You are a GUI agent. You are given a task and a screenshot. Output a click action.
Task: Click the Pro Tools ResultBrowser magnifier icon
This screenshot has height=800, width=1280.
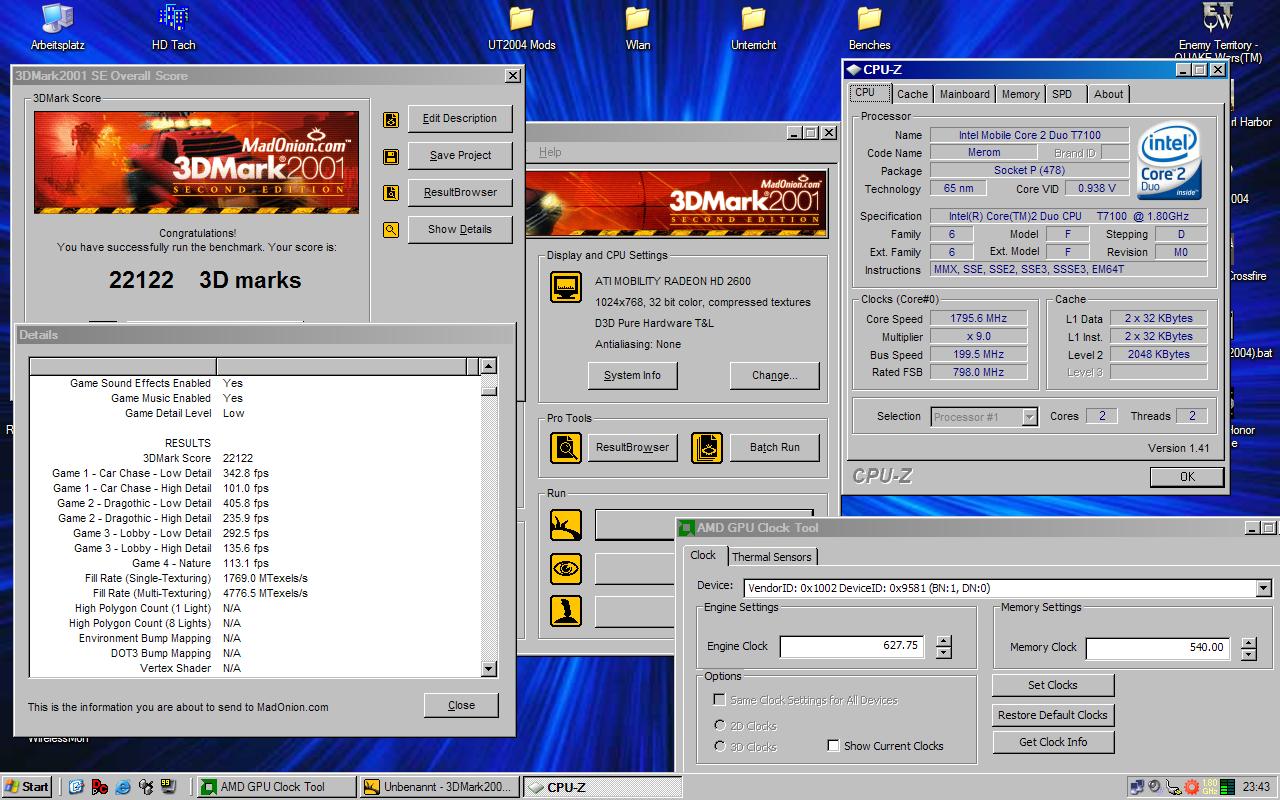566,447
